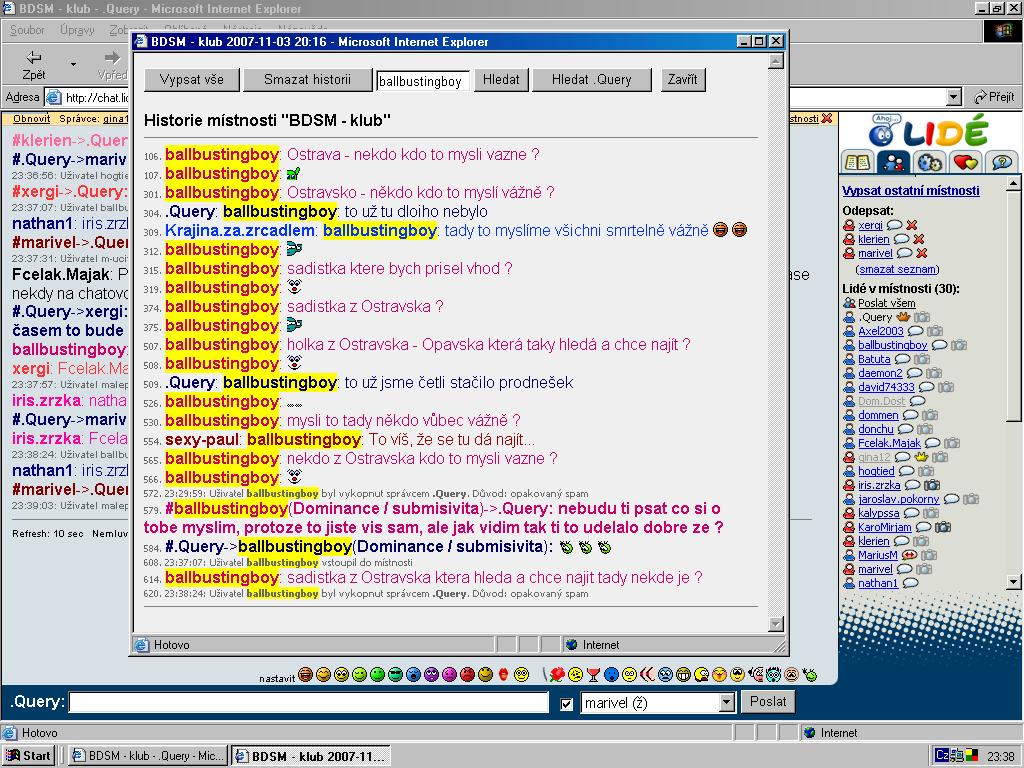This screenshot has height=768, width=1024.
Task: Click speech bubble icon next to ballbustingboy in user list
Action: point(939,345)
